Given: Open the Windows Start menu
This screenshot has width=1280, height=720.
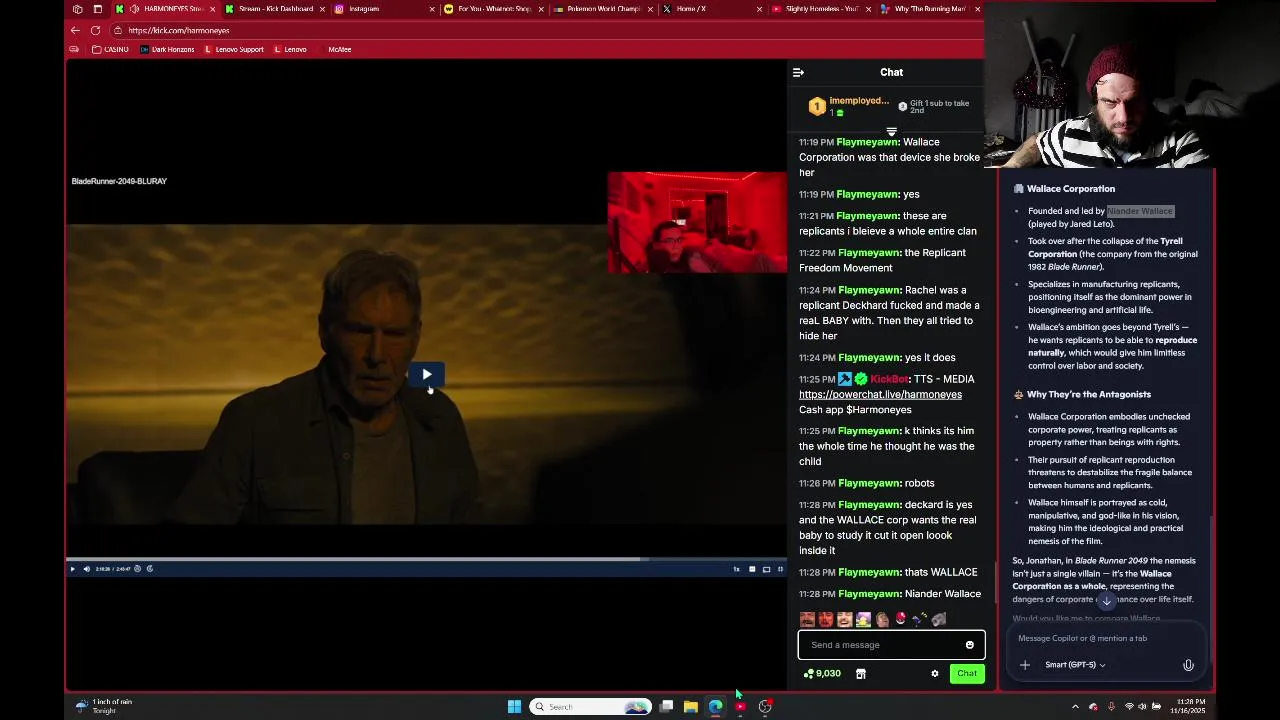Looking at the screenshot, I should point(514,707).
